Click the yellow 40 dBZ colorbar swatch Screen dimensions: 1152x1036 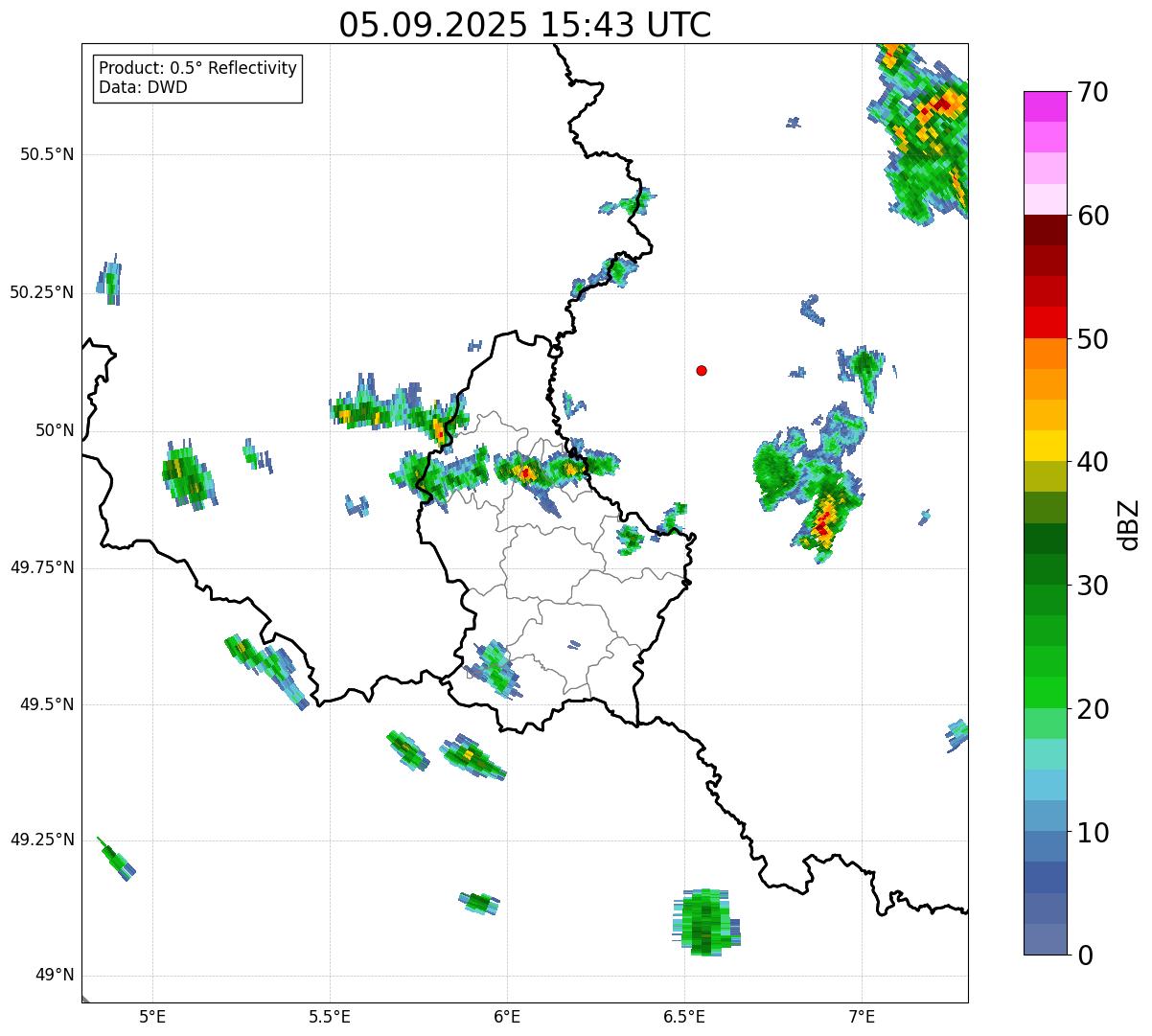1046,447
